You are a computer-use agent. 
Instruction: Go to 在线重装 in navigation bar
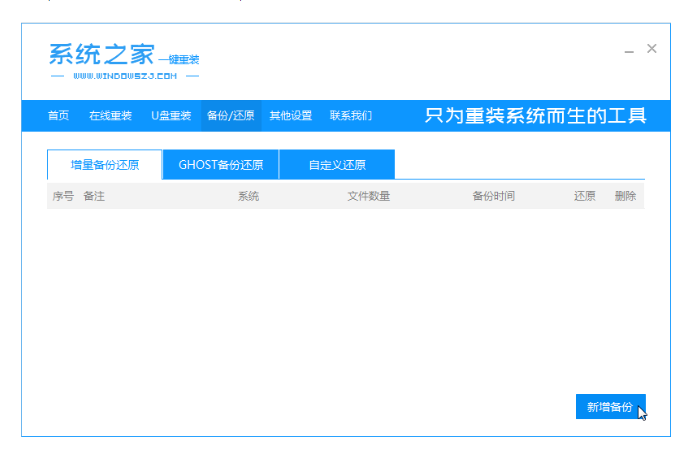click(110, 116)
